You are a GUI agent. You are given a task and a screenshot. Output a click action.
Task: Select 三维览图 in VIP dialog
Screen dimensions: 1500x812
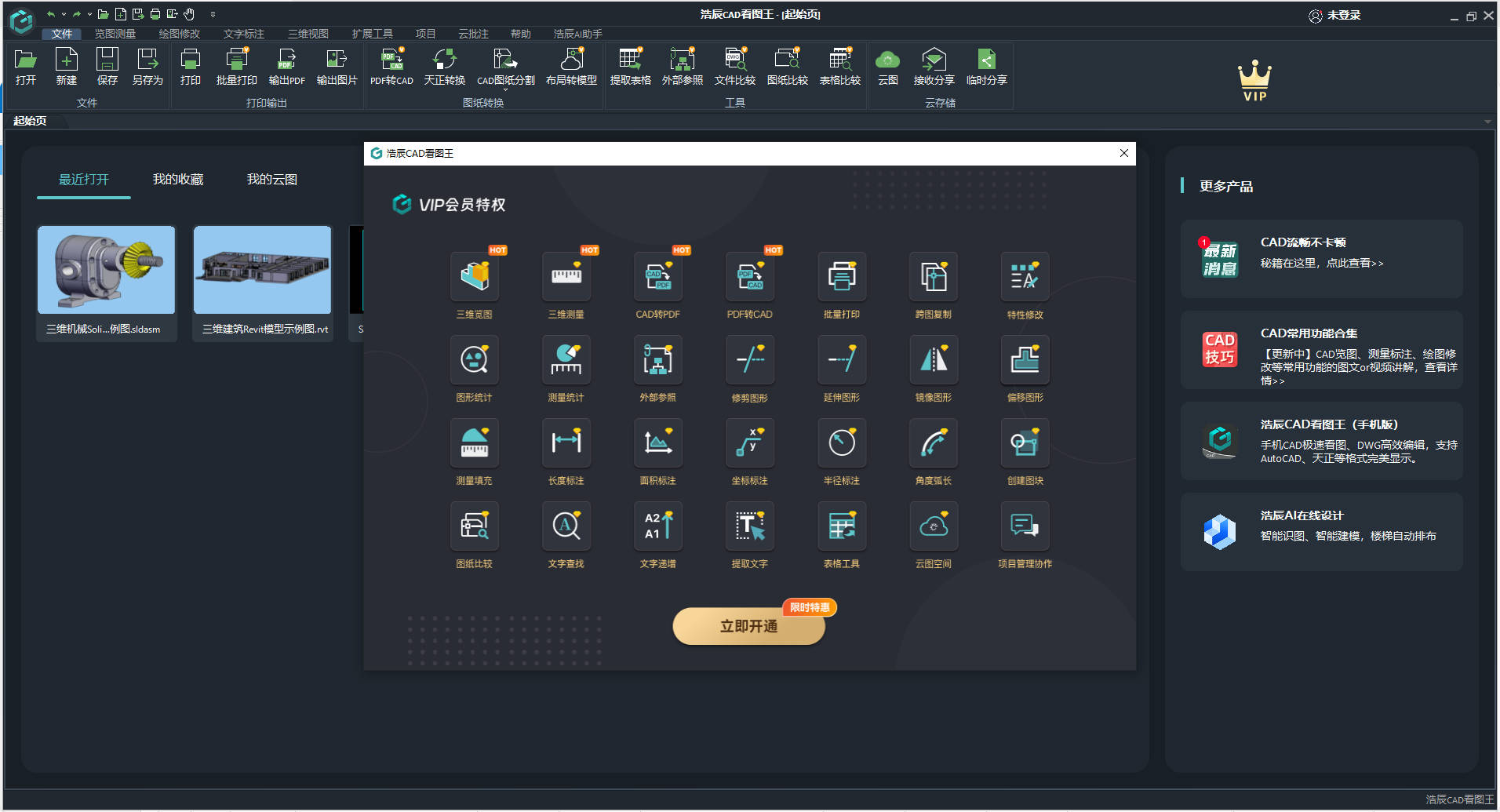[475, 276]
